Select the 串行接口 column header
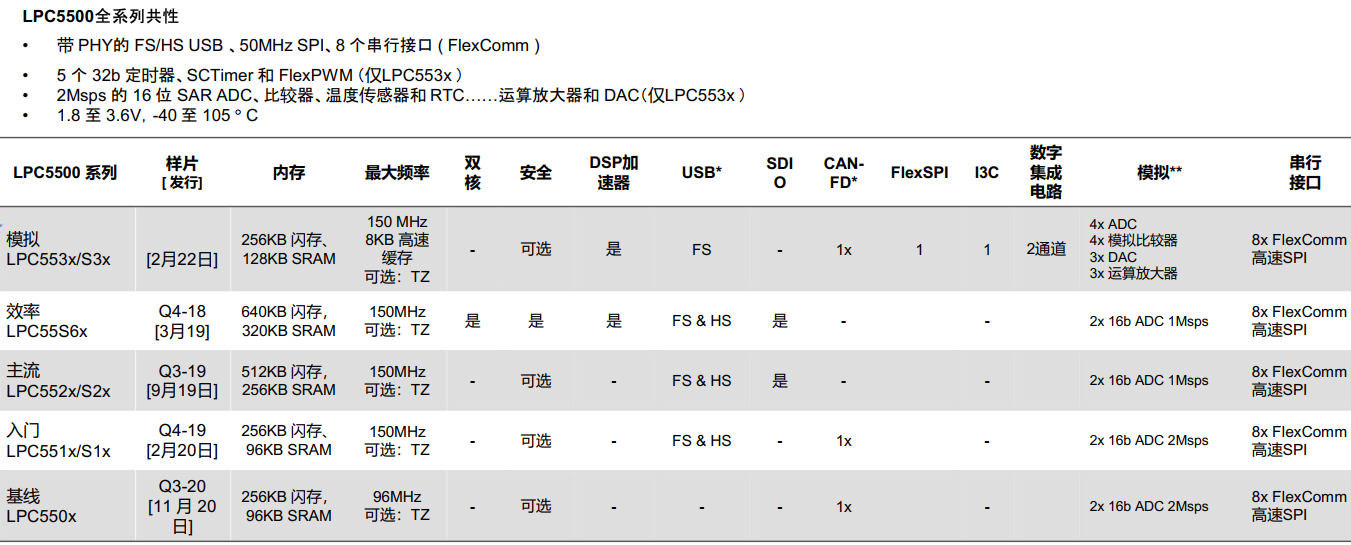The width and height of the screenshot is (1351, 545). click(x=1304, y=172)
